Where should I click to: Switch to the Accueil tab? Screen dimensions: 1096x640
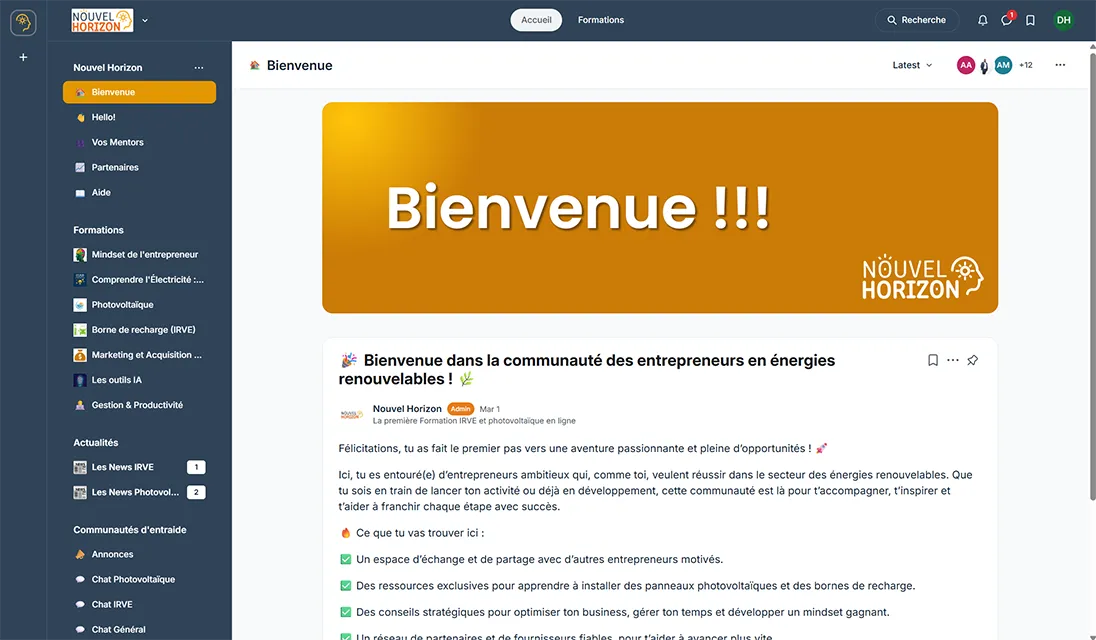(x=536, y=20)
